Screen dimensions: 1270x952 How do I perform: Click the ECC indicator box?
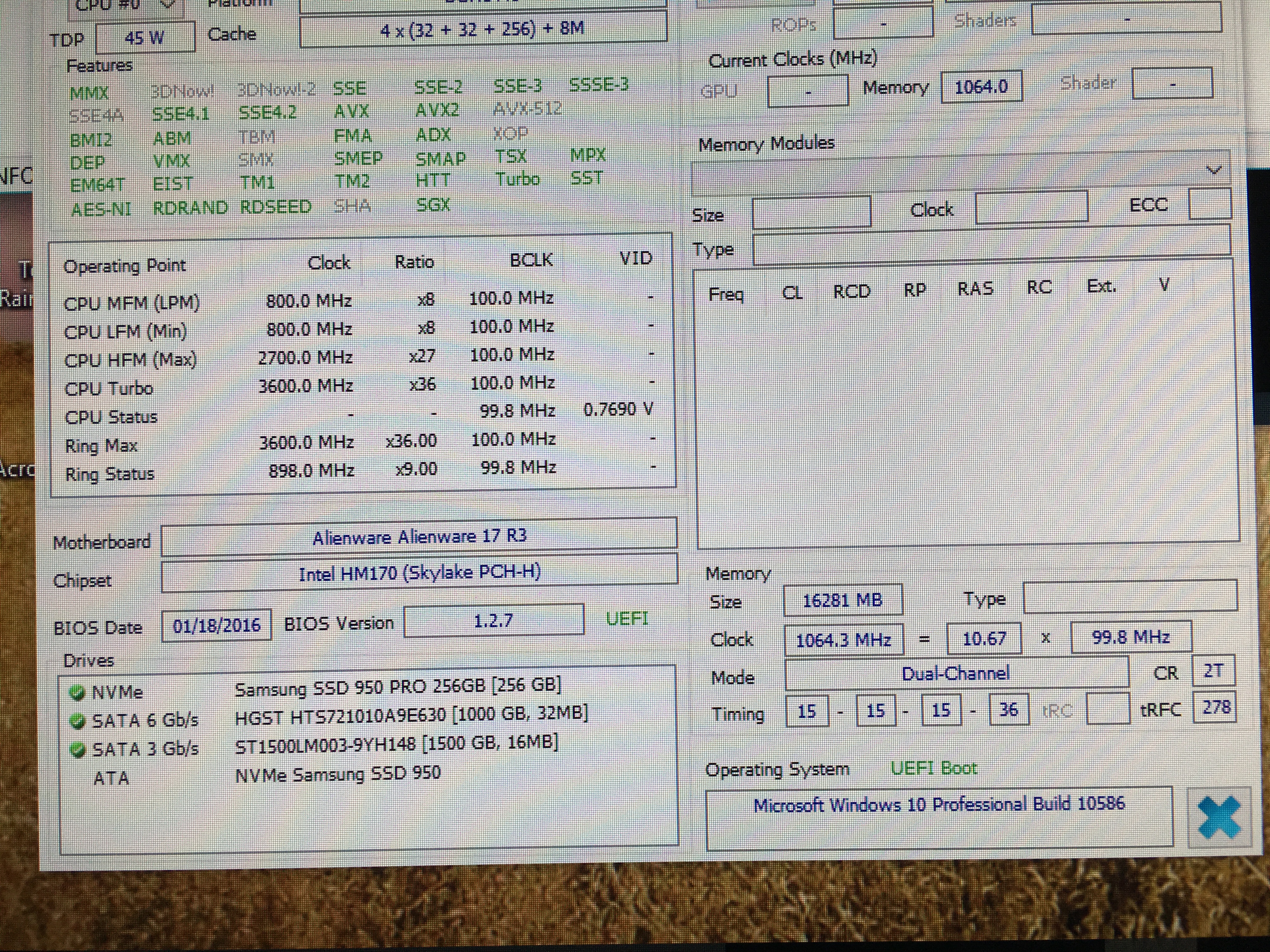[x=1210, y=204]
